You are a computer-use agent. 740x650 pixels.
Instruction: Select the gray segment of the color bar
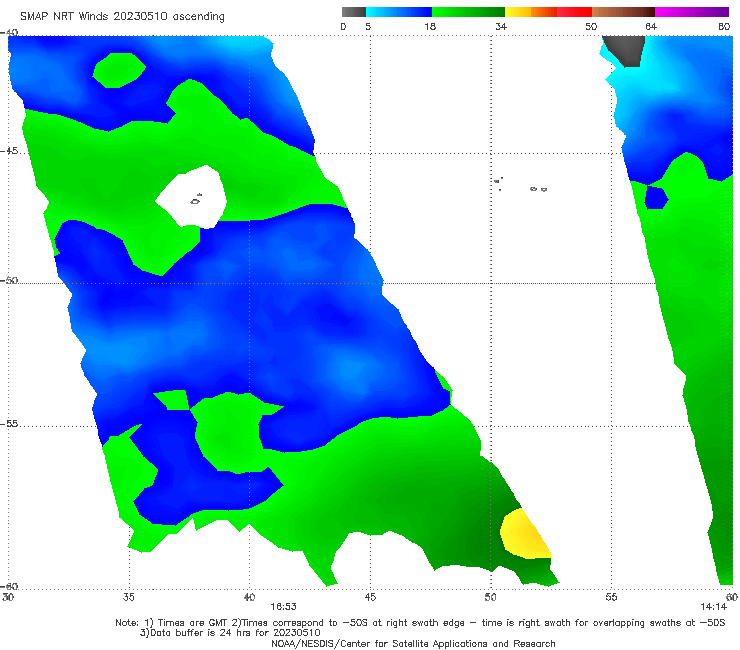(354, 12)
